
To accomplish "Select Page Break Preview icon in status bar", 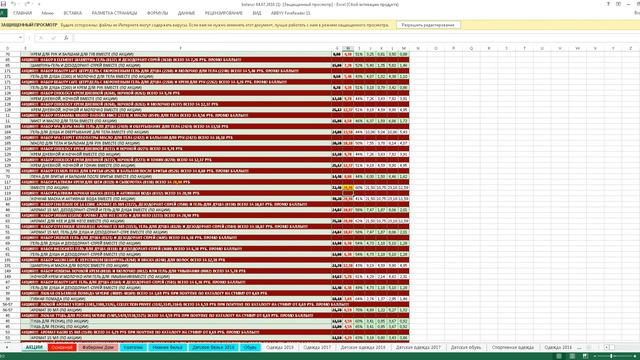I will 585,356.
